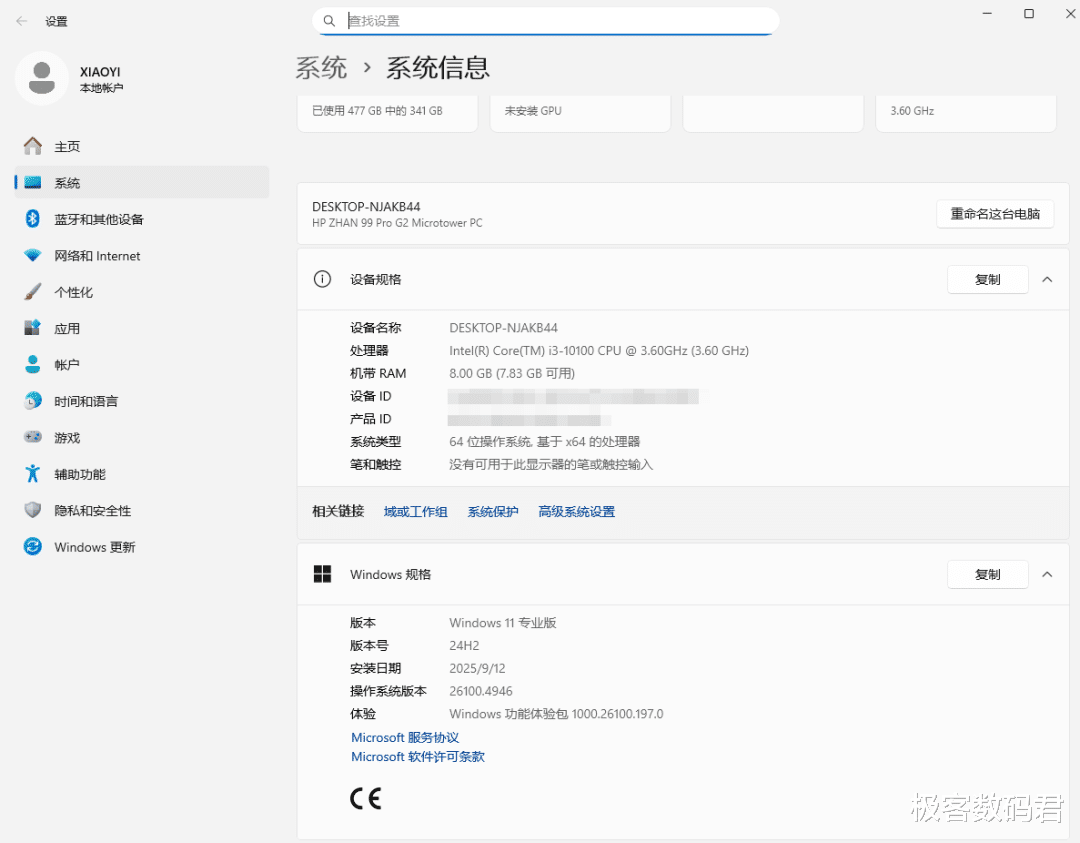
Task: Click the storage card 已使用 477 GB
Action: point(387,113)
